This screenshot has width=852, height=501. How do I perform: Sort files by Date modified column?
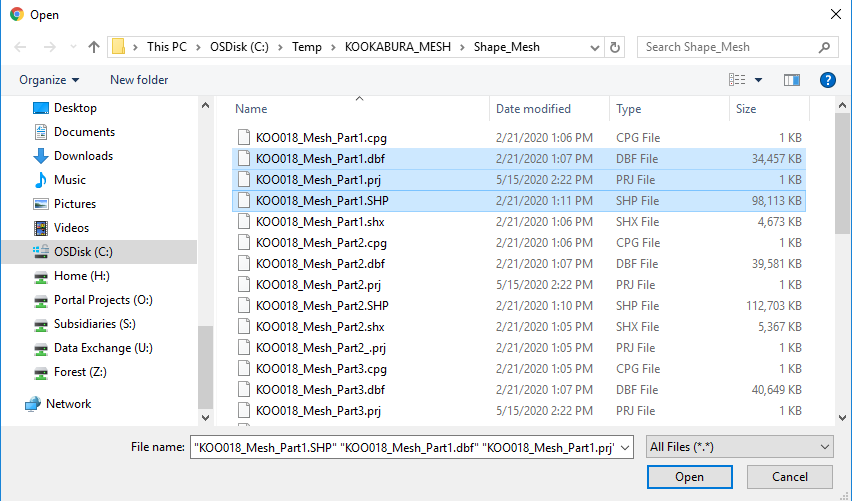pos(533,109)
